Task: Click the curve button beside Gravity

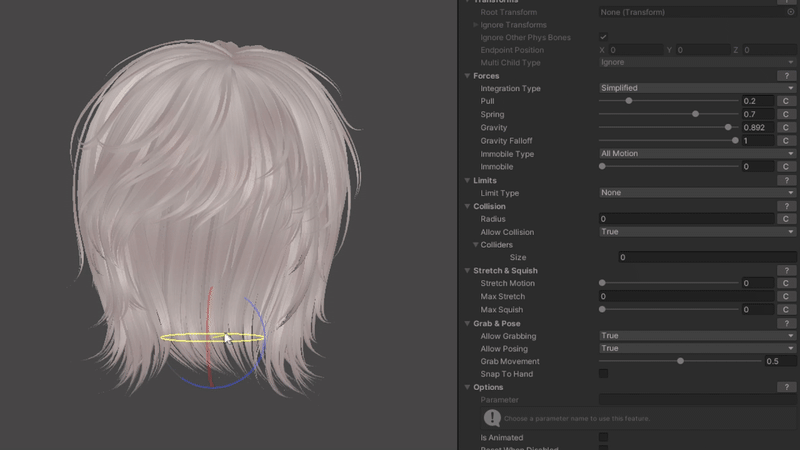Action: coord(786,128)
